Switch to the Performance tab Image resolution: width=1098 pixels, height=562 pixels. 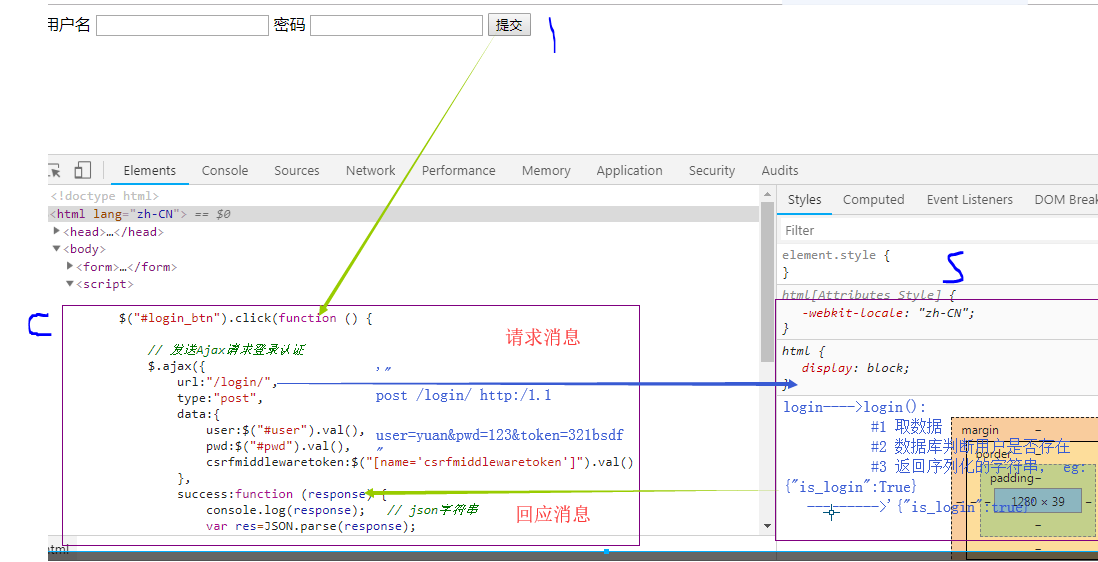click(459, 171)
